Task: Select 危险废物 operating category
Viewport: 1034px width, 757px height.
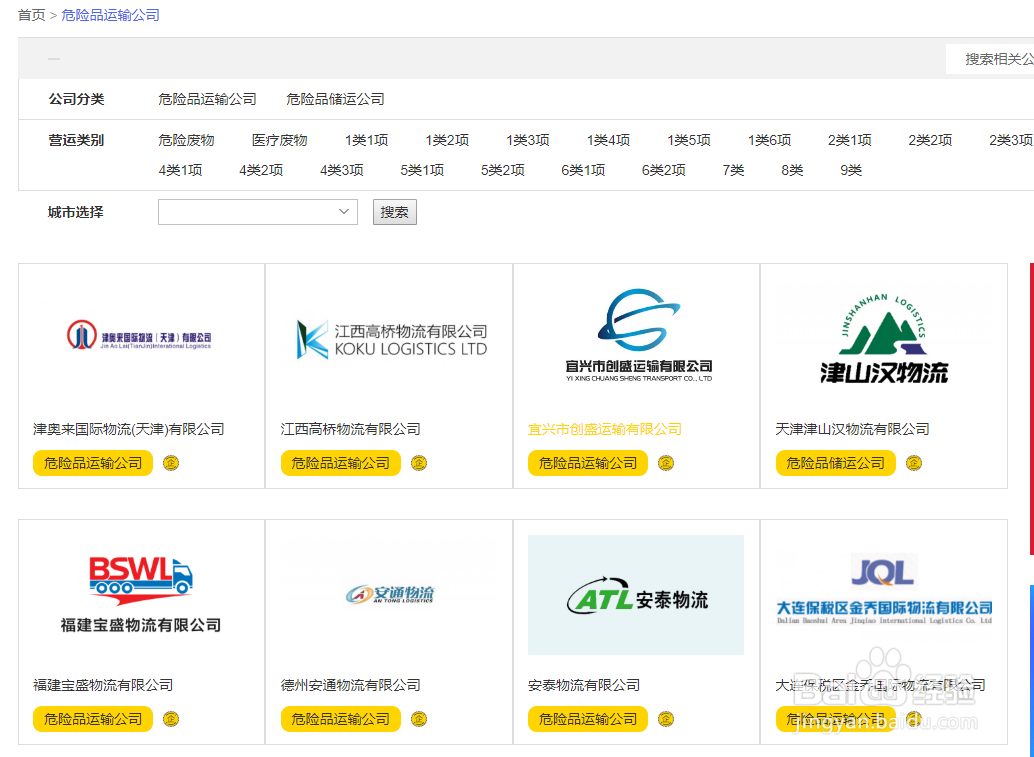Action: click(187, 140)
